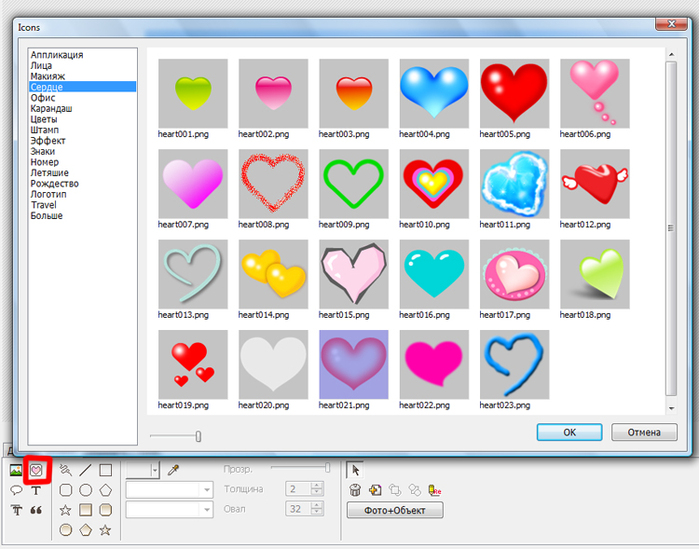Select the Travel category
Screen dimensions: 699x549
44,205
